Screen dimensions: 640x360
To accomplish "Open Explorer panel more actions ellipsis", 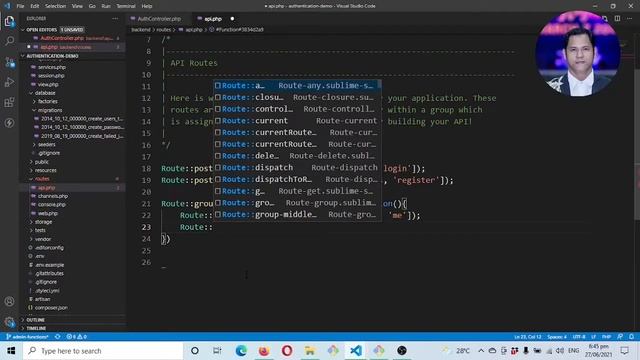I will (115, 19).
